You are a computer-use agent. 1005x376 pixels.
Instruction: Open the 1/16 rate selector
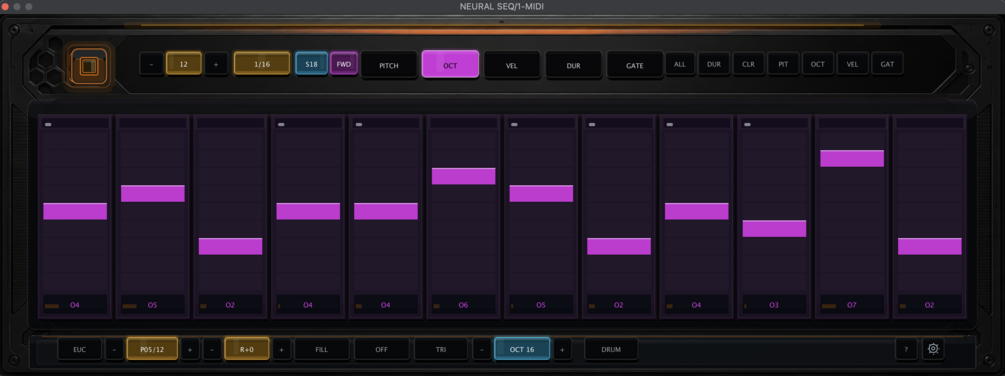(x=262, y=64)
